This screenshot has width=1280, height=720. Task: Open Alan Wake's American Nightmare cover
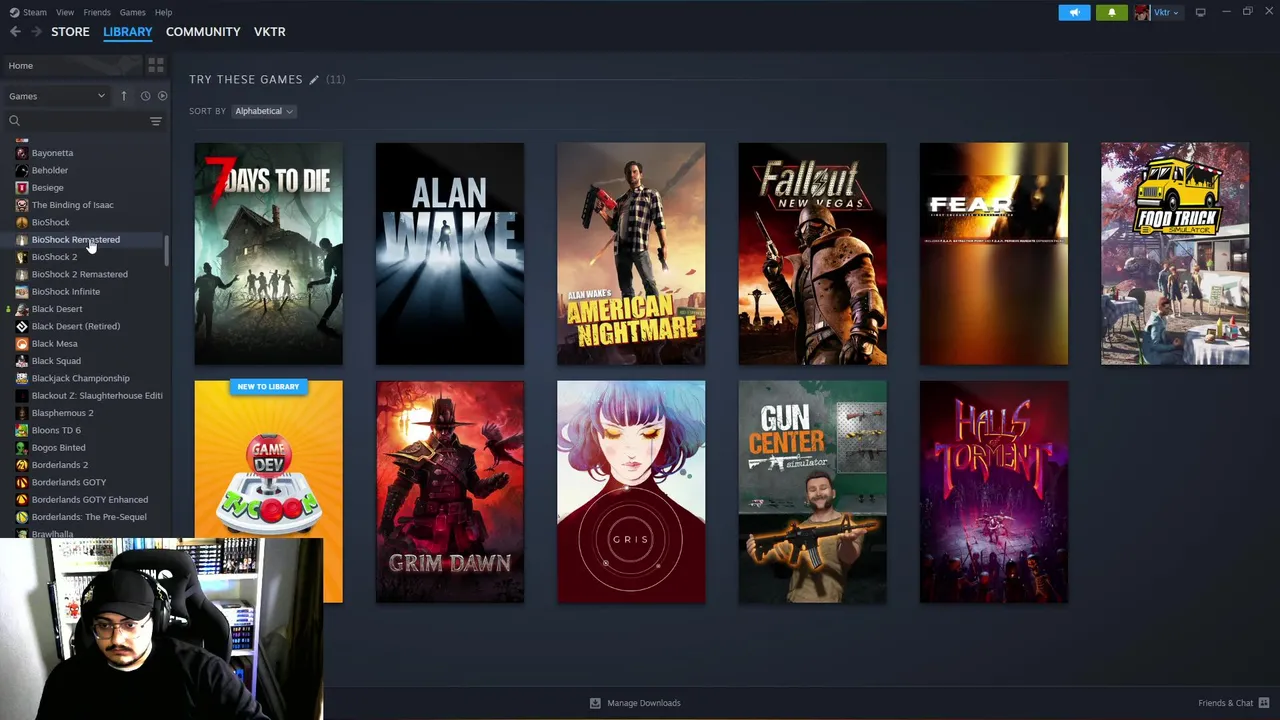point(631,254)
